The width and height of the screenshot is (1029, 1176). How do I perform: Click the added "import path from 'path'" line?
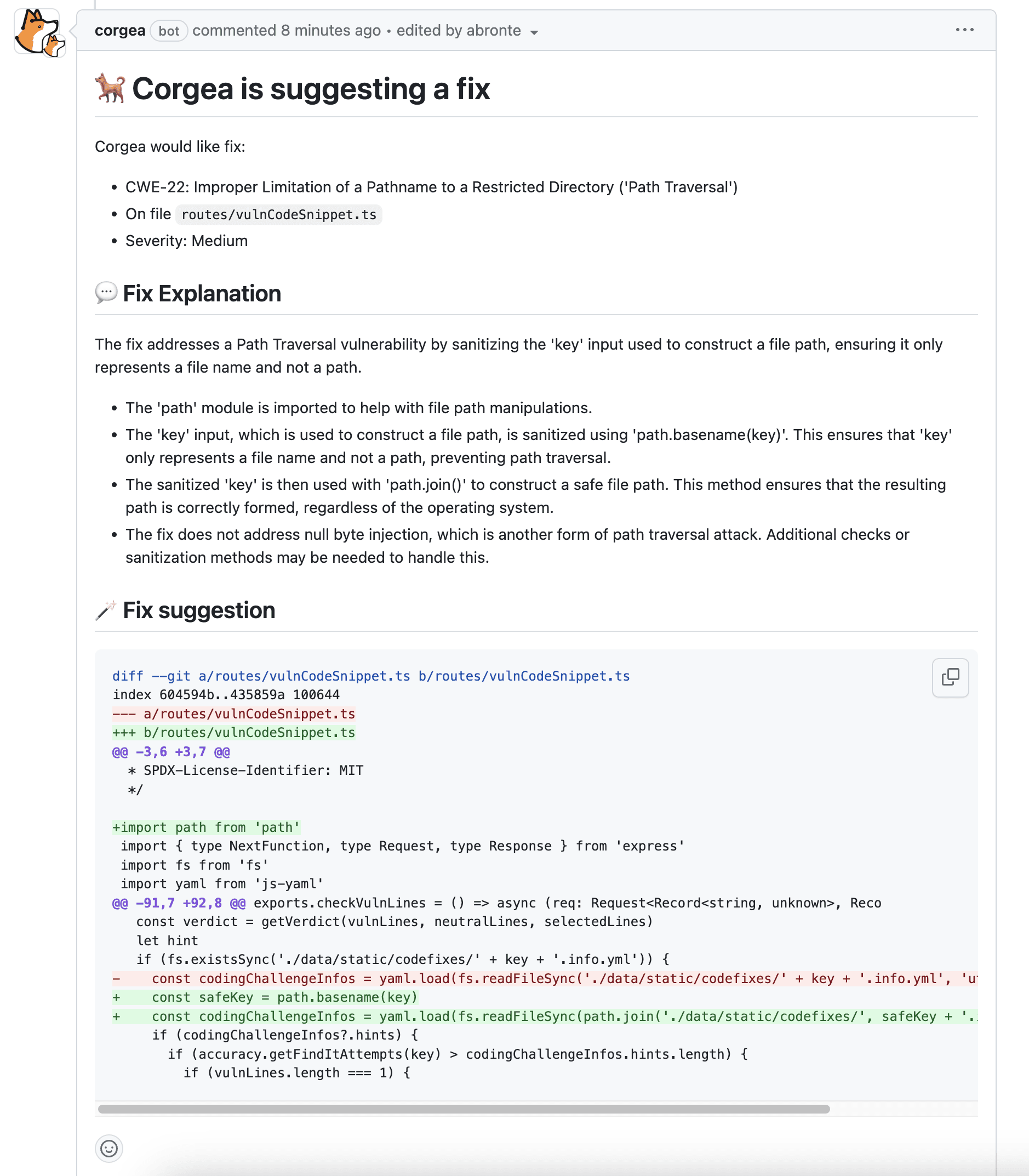tap(207, 827)
